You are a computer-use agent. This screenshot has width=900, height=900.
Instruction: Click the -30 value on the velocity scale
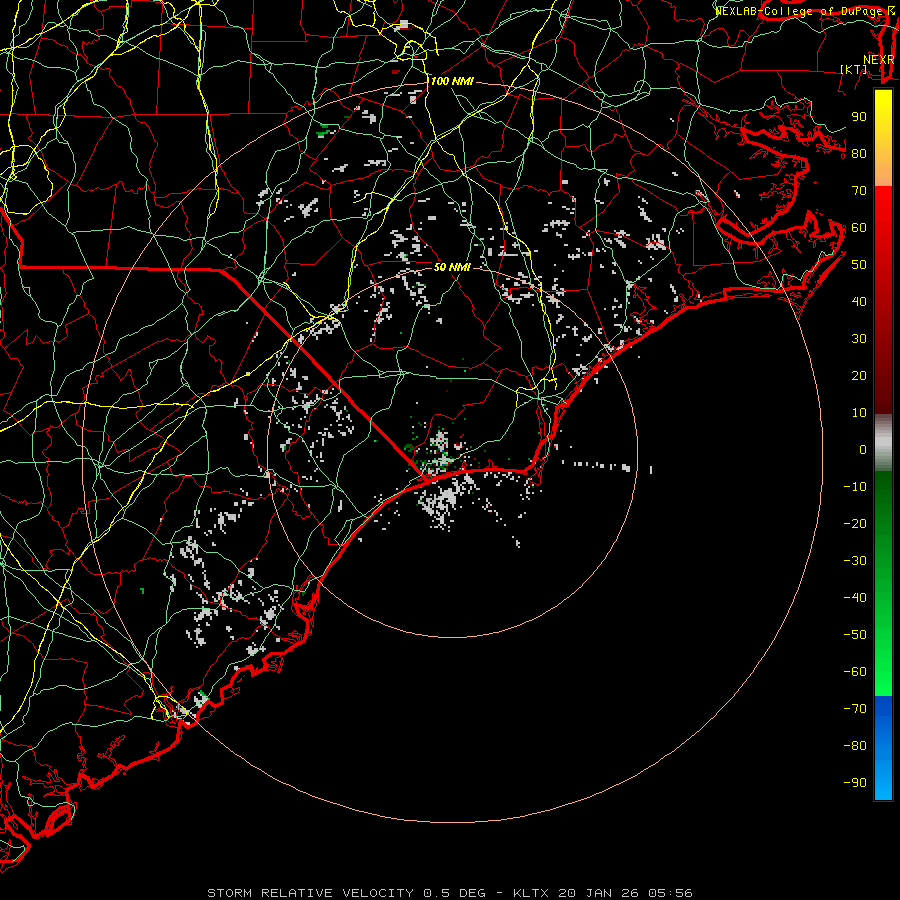pyautogui.click(x=855, y=561)
